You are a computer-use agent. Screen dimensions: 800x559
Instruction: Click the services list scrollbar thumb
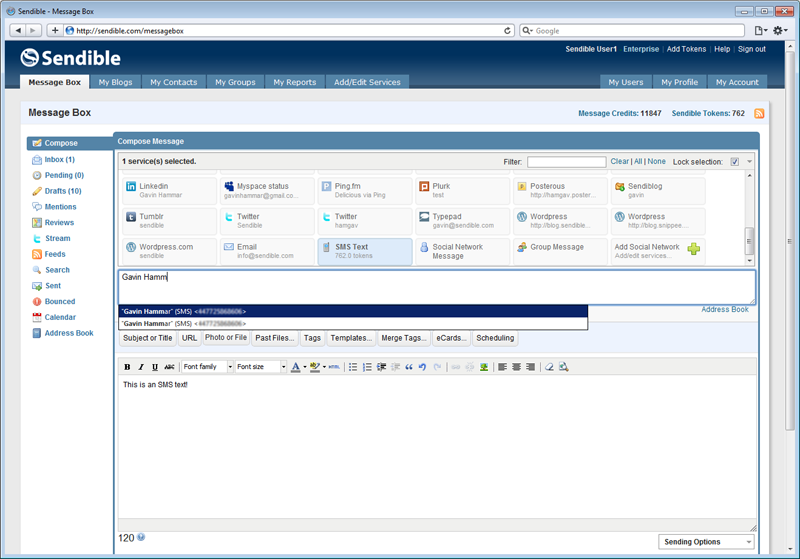click(749, 241)
